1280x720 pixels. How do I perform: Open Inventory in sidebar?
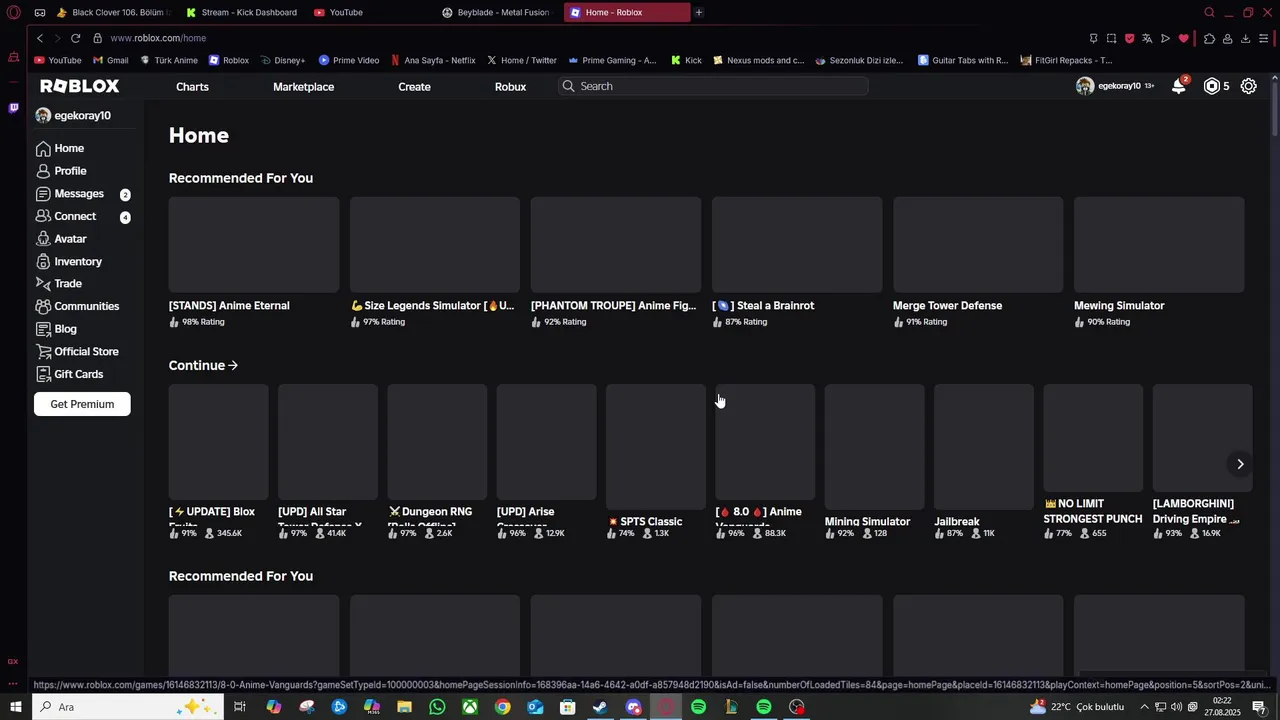click(69, 261)
